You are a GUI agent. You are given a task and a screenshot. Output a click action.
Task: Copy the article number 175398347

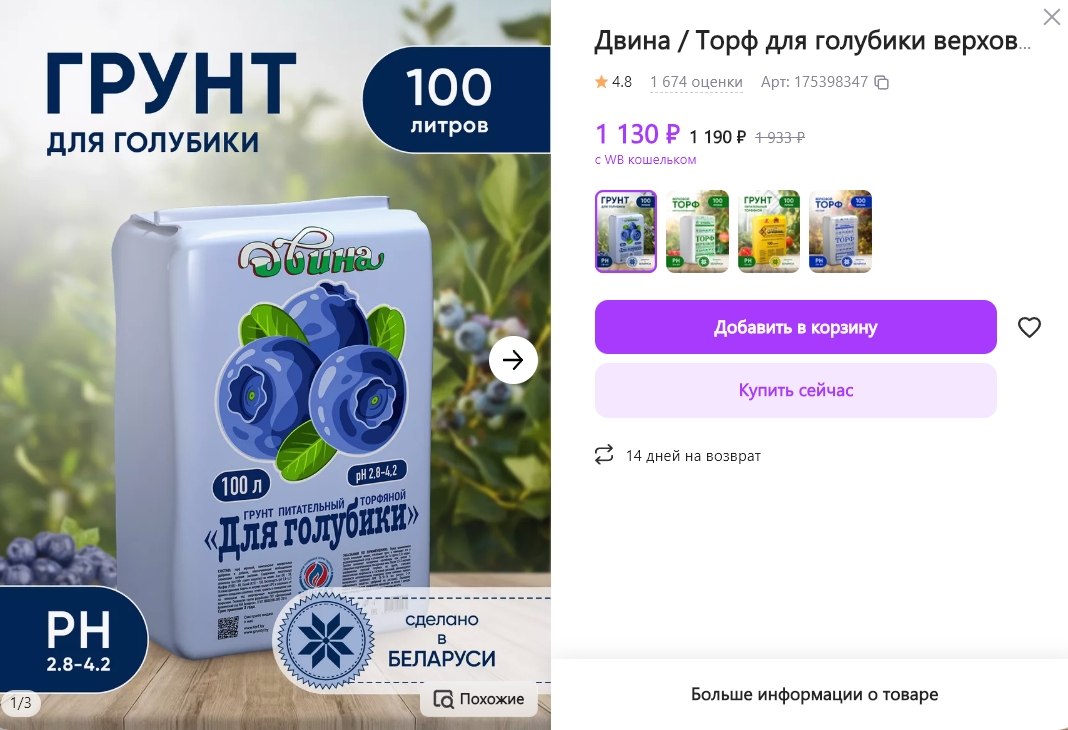click(x=882, y=82)
